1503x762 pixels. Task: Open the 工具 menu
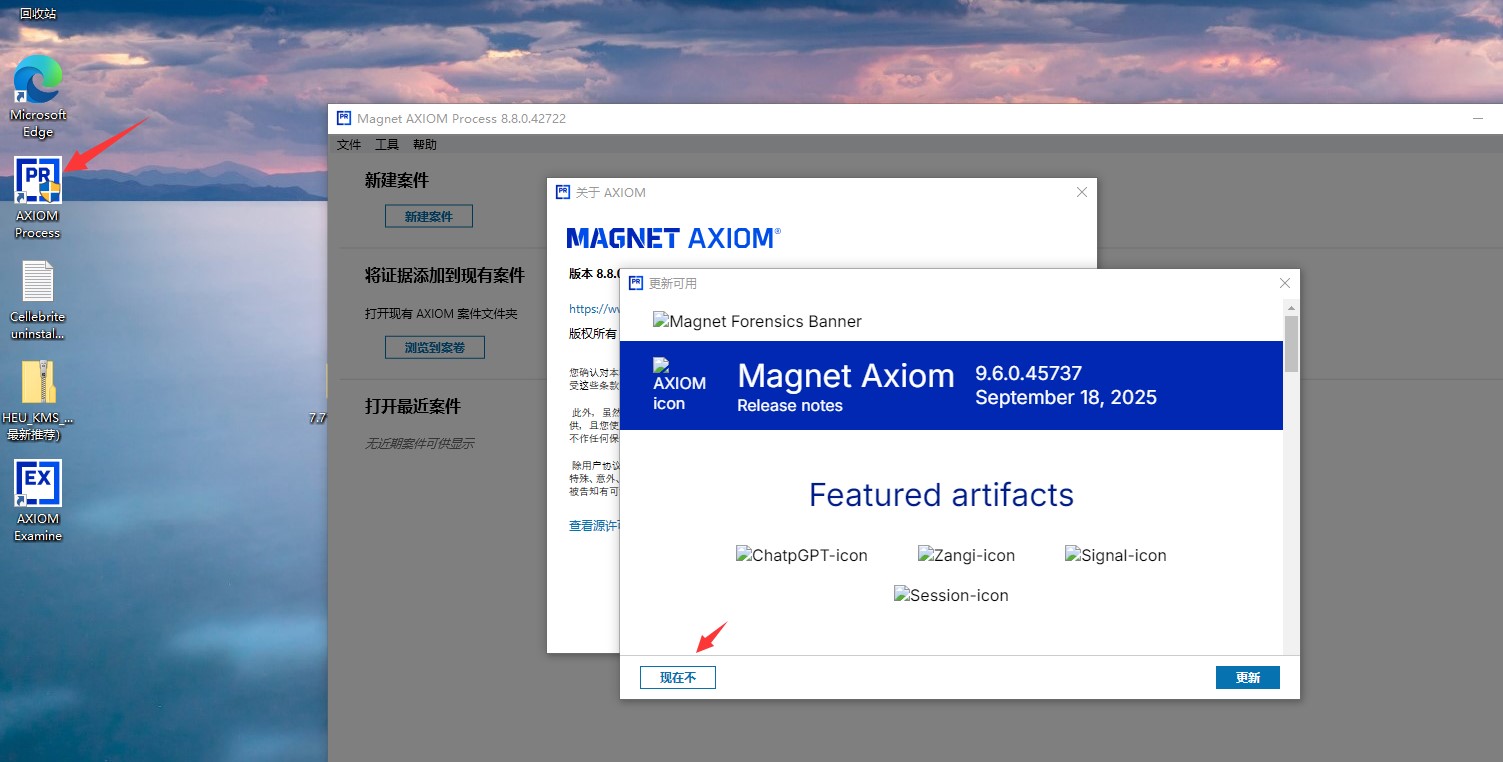click(x=387, y=145)
